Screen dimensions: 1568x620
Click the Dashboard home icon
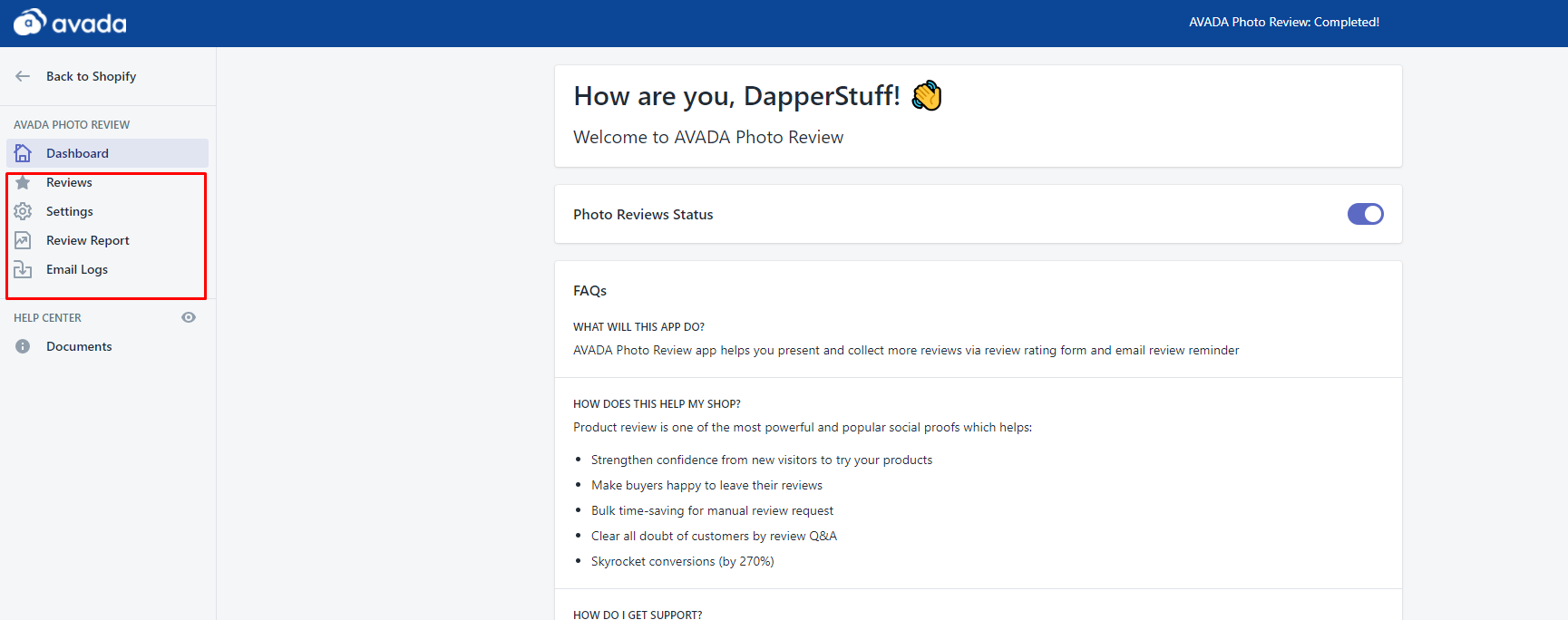[23, 153]
